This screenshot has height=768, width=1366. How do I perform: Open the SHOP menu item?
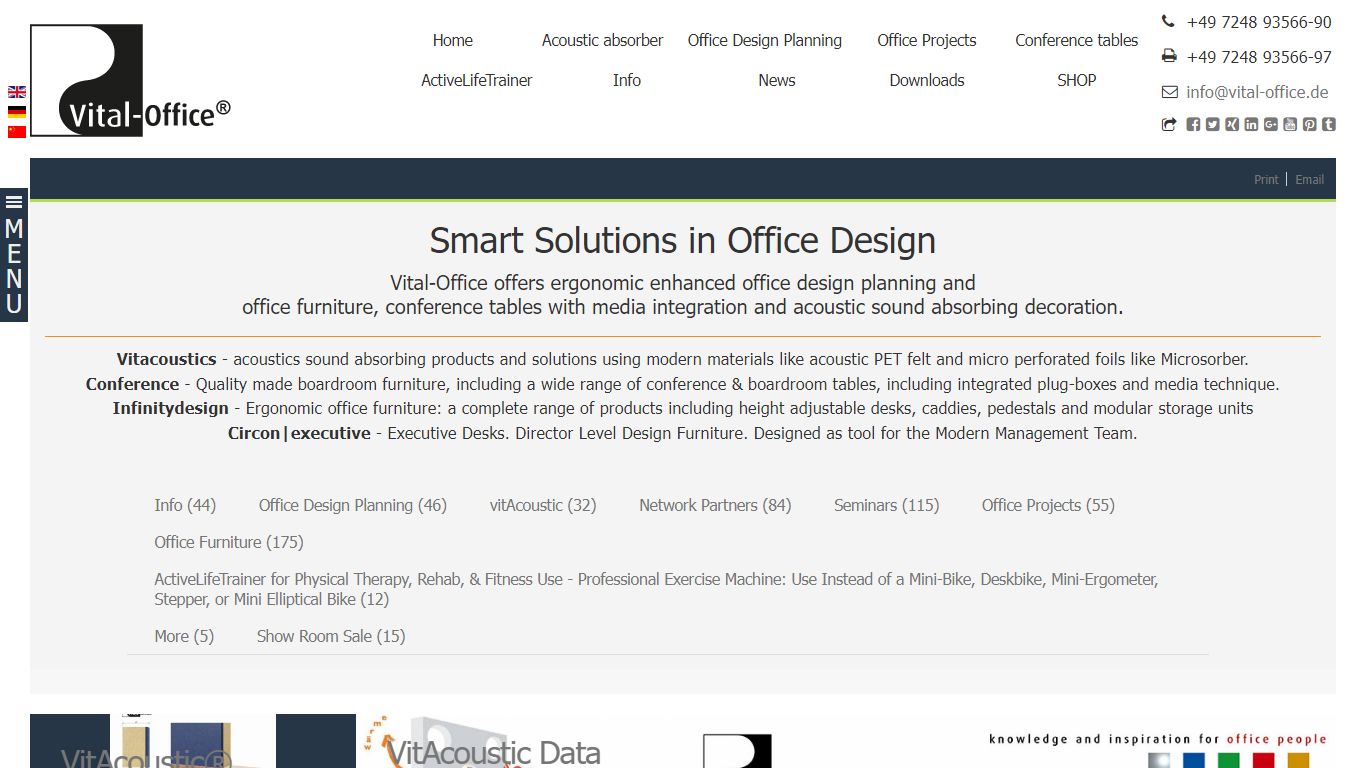pos(1077,80)
